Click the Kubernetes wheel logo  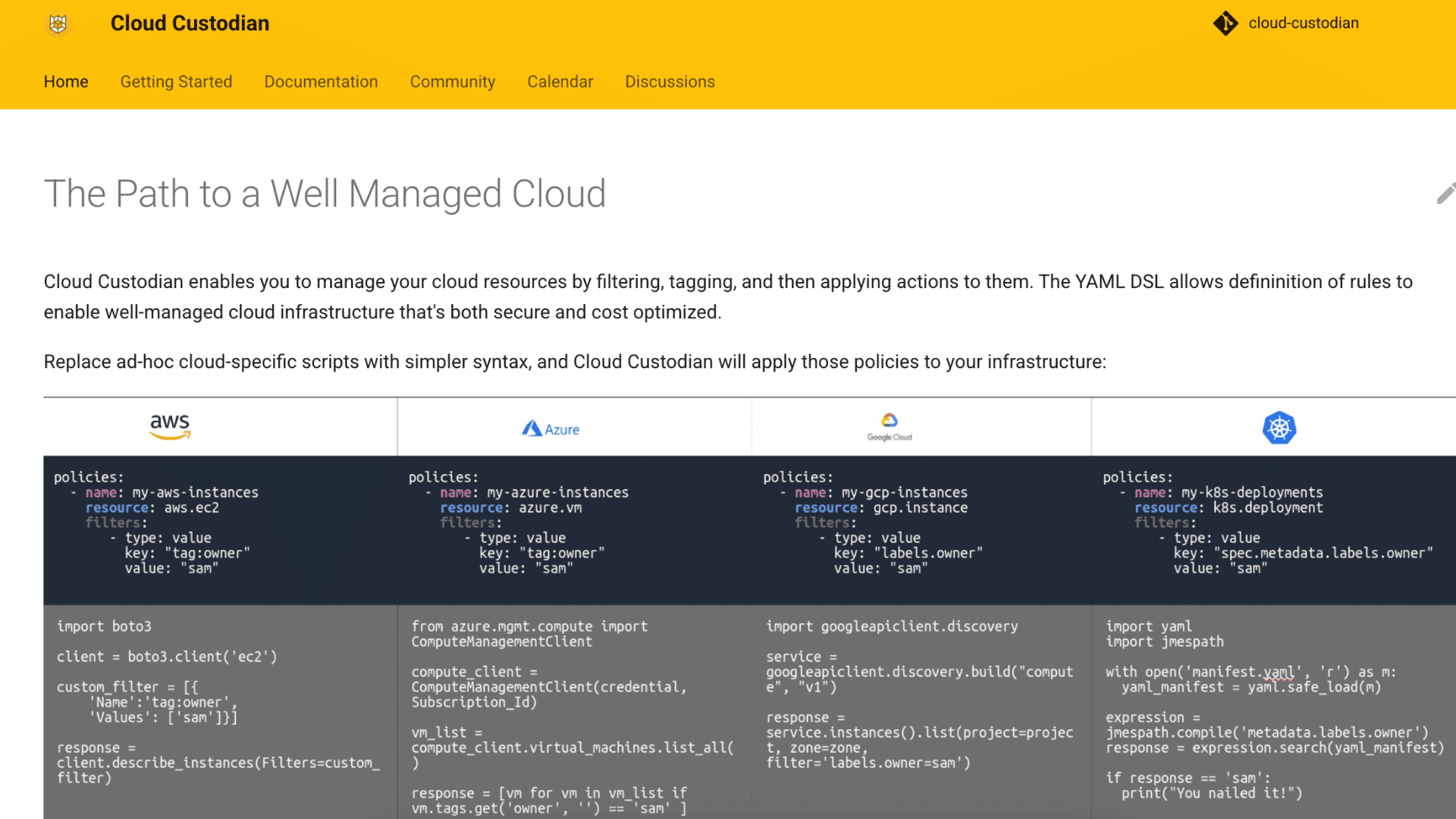(x=1279, y=428)
